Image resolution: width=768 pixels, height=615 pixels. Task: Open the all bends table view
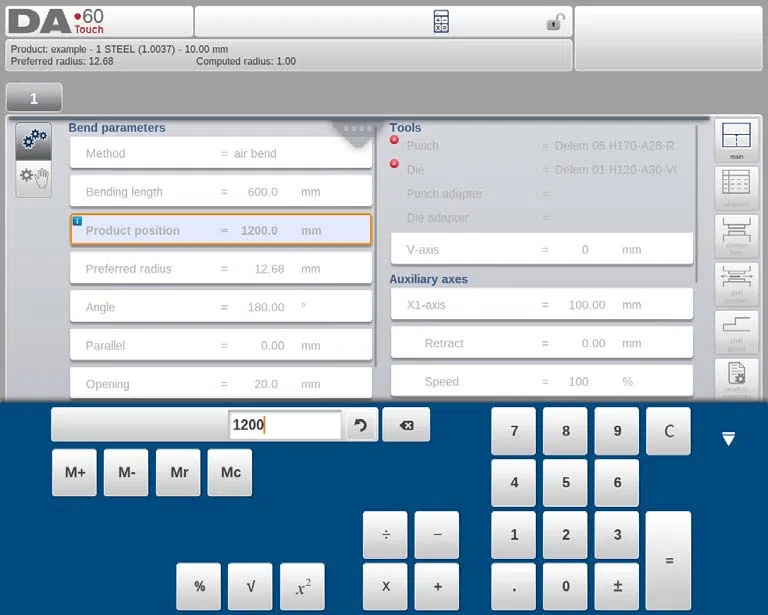click(x=736, y=188)
